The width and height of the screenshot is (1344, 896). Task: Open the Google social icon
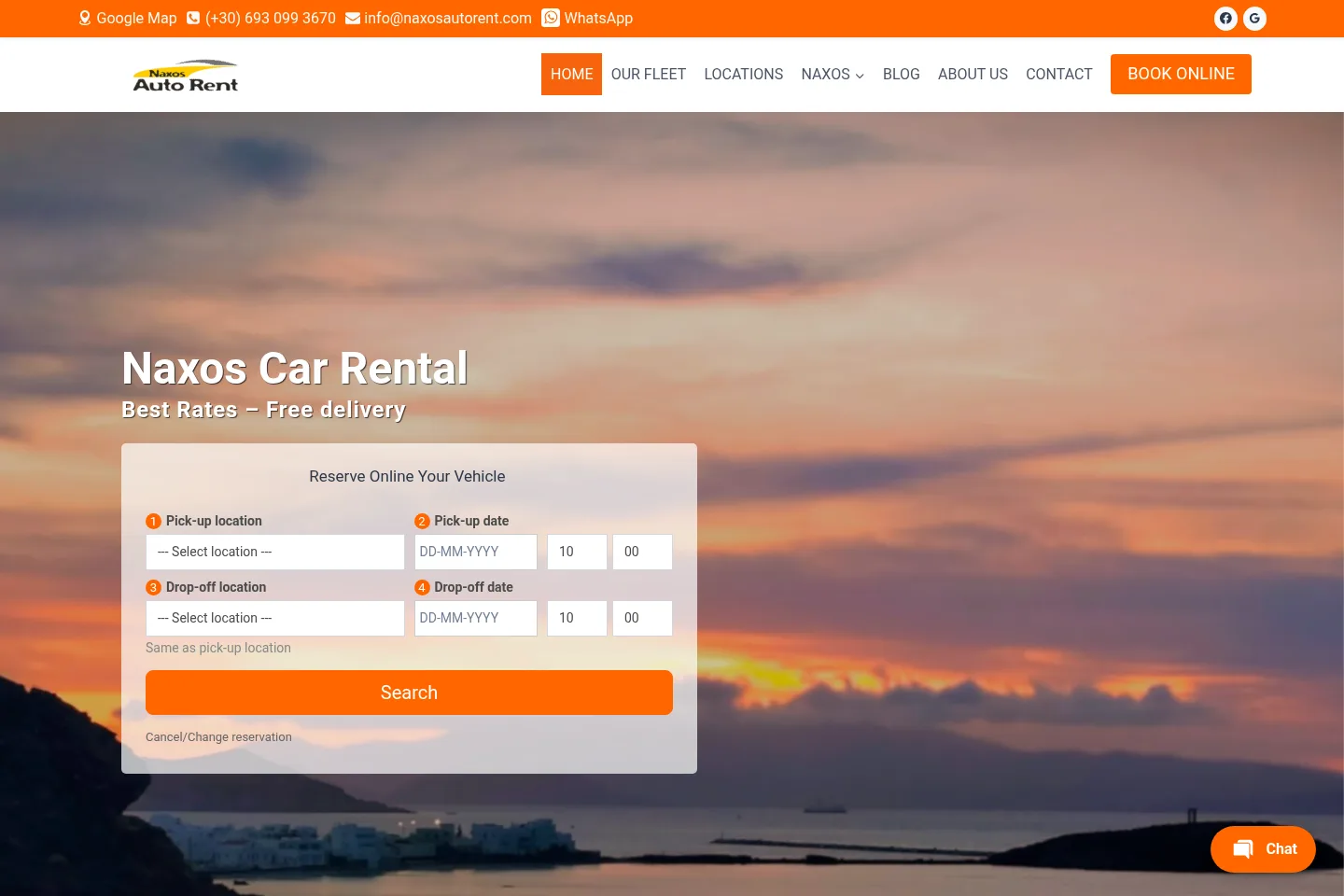pos(1254,18)
